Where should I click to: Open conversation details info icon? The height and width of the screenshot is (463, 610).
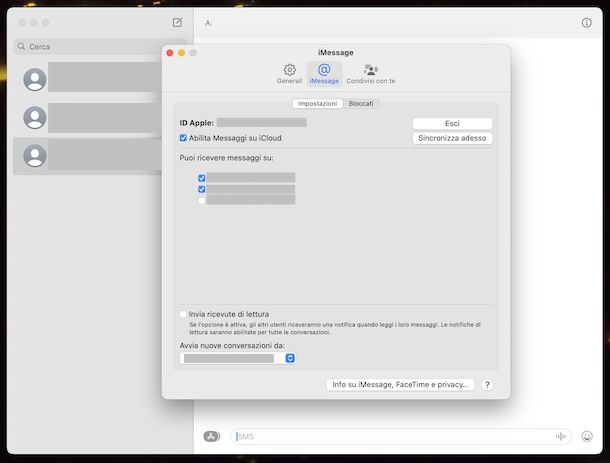click(x=586, y=23)
